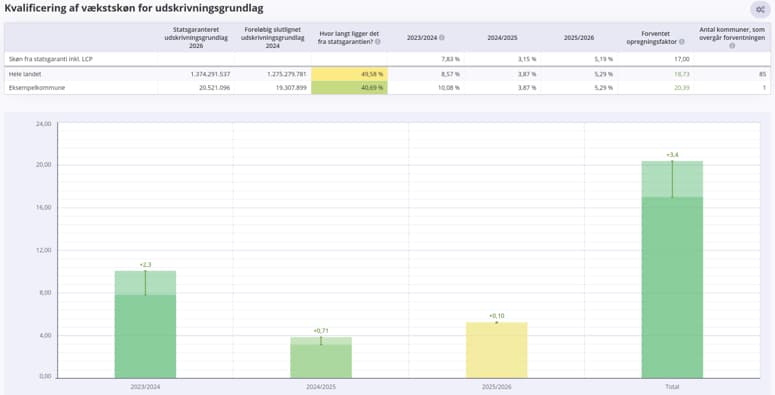This screenshot has width=775, height=395.
Task: Click the Total bar in the chart
Action: 672,270
